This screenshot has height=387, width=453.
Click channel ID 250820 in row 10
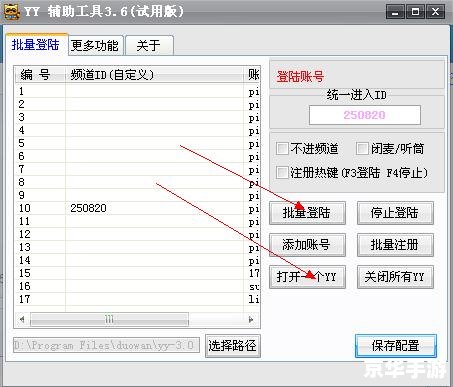tap(88, 208)
